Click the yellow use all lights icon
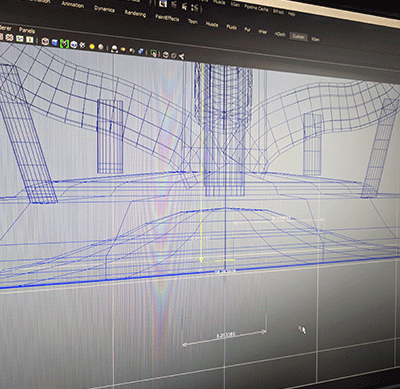The image size is (400, 389). click(92, 46)
